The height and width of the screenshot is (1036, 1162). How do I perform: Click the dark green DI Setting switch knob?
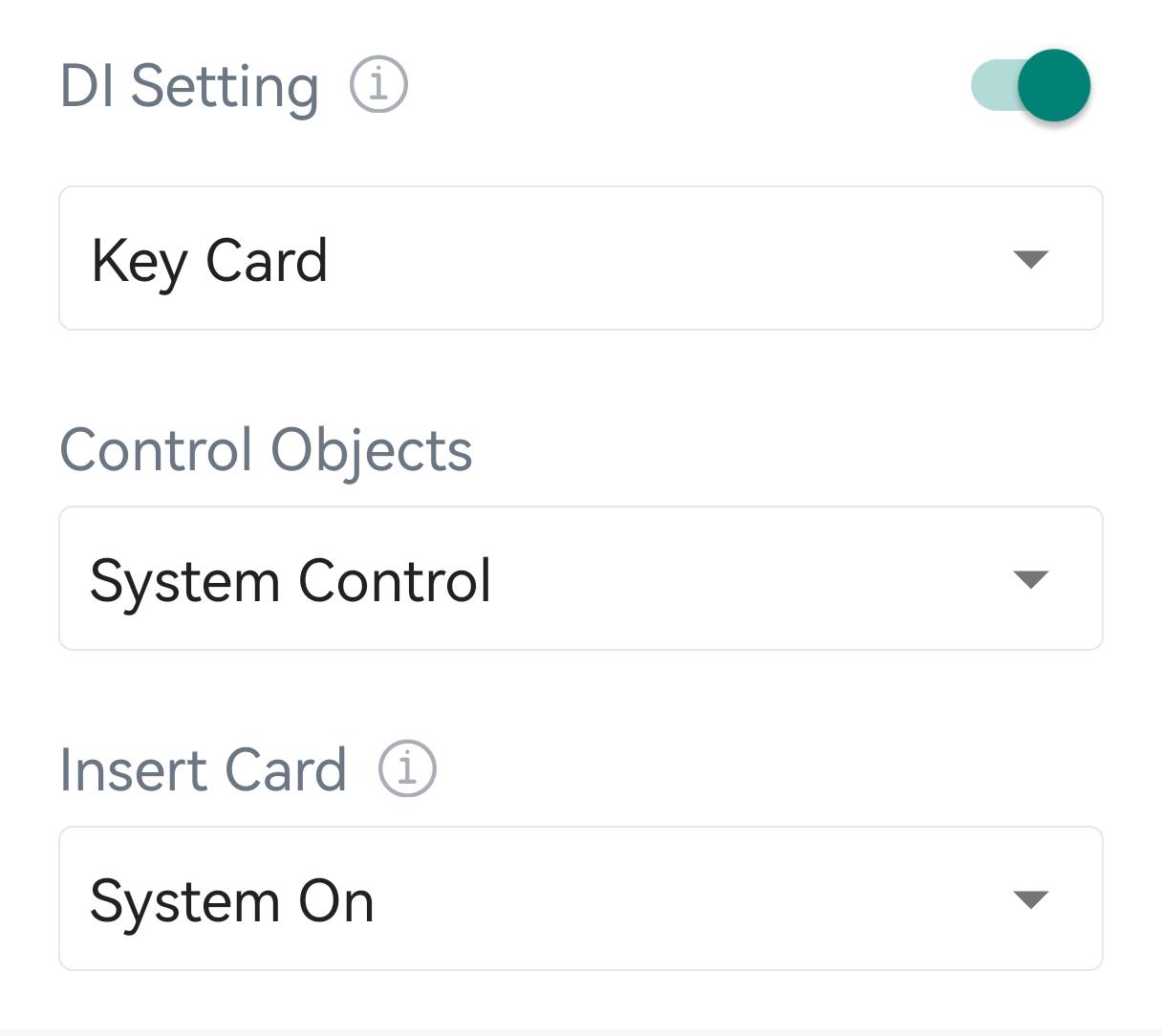[x=1053, y=85]
